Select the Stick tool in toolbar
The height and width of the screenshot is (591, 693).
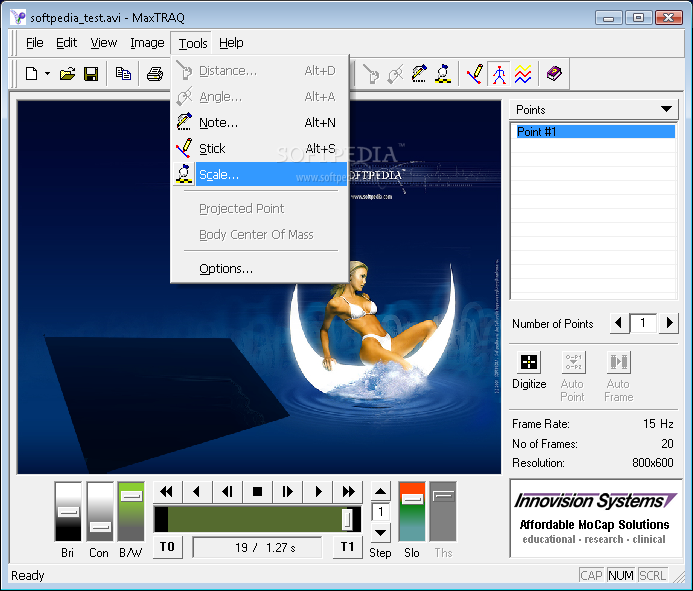click(x=475, y=74)
